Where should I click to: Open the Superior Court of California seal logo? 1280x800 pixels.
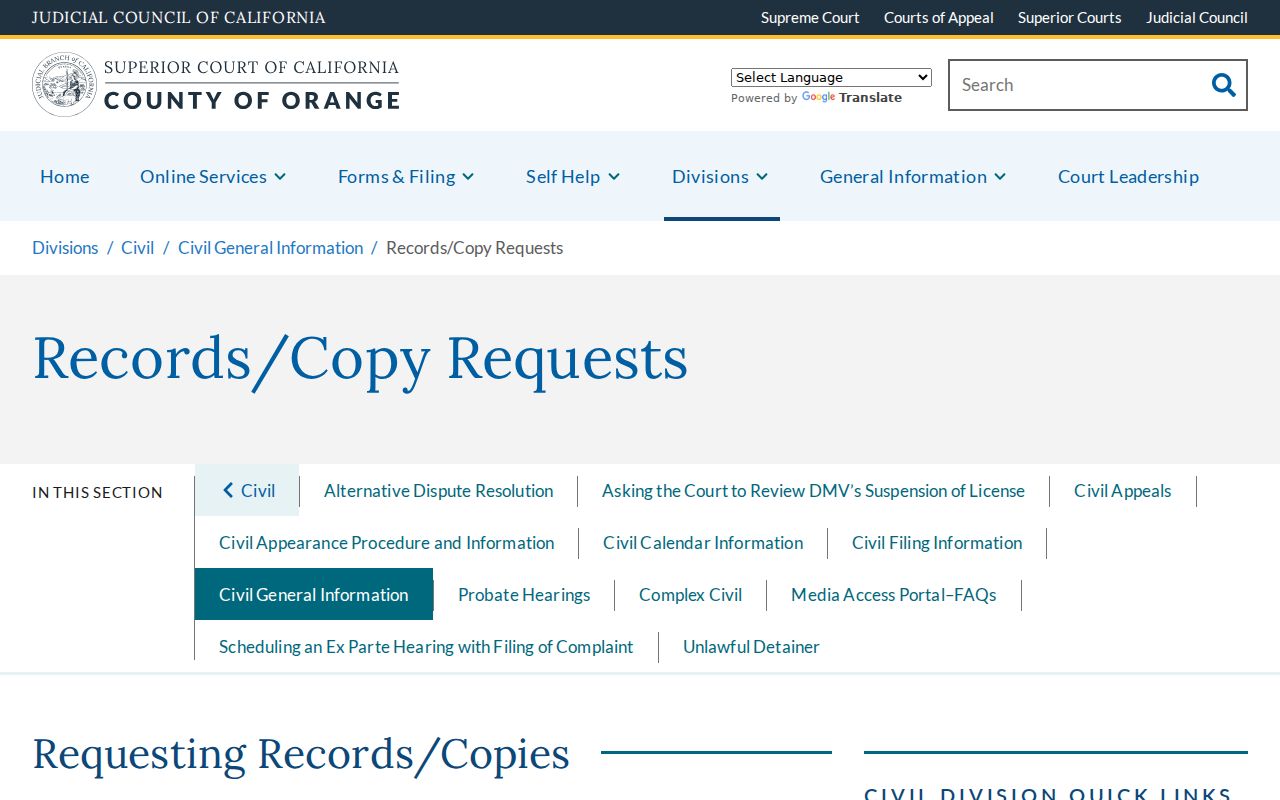click(65, 85)
